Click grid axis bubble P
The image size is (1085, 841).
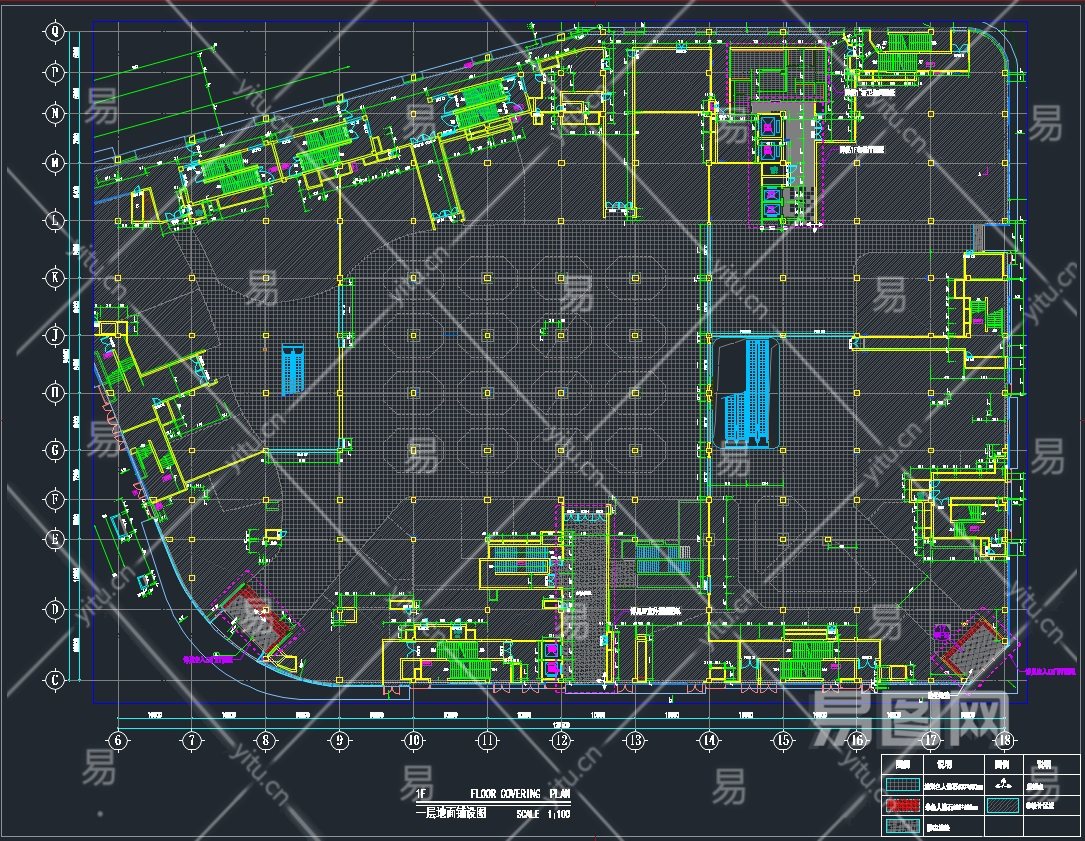click(x=55, y=73)
